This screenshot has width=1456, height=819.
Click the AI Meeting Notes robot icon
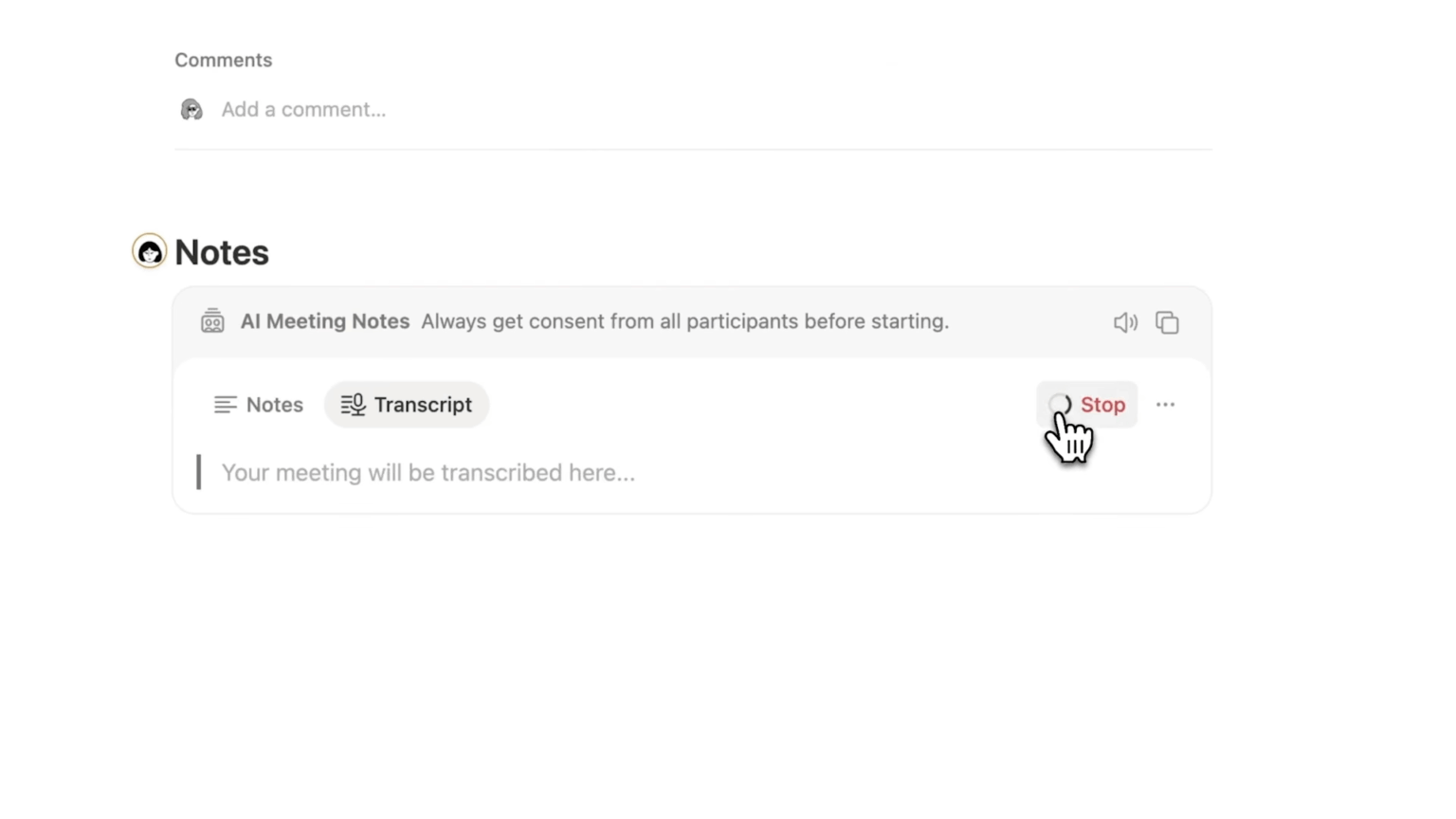point(212,321)
